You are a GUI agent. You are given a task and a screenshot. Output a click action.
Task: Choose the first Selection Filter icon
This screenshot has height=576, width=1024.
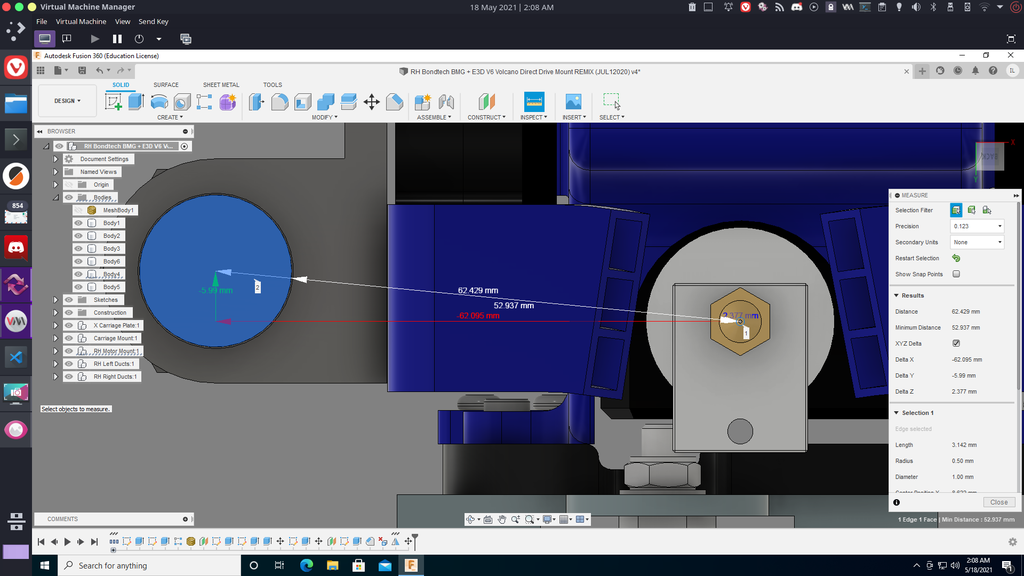coord(956,210)
